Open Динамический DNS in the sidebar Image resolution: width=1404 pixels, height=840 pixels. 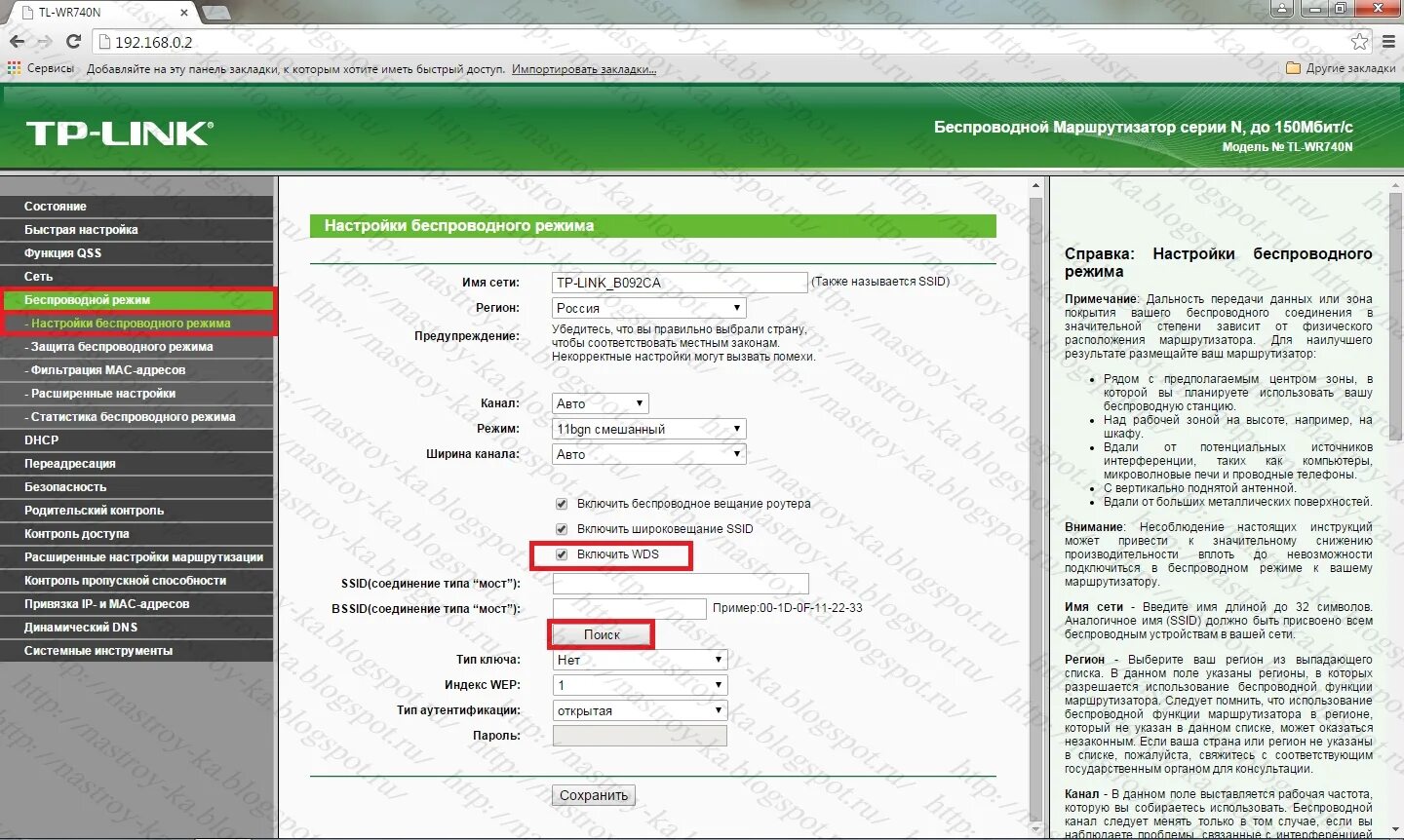(x=136, y=628)
